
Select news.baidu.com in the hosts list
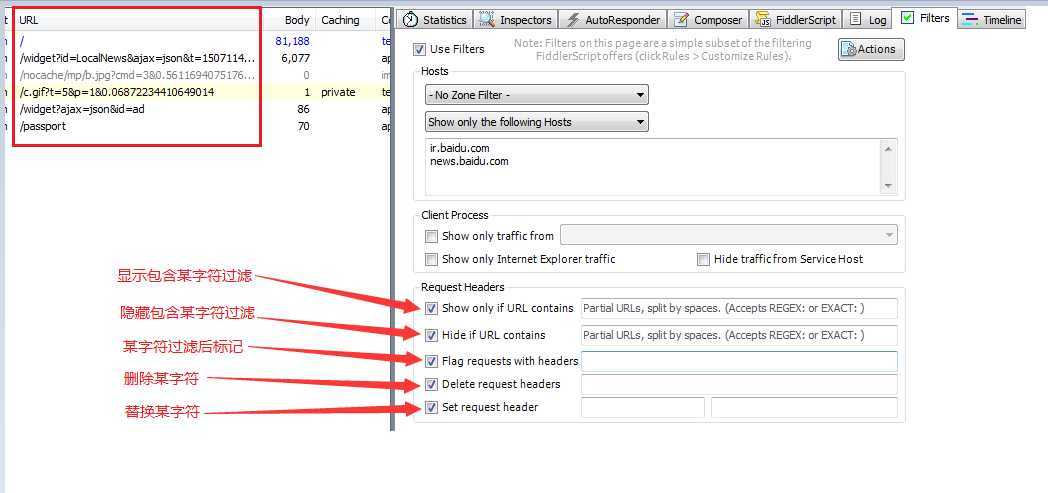coord(469,161)
